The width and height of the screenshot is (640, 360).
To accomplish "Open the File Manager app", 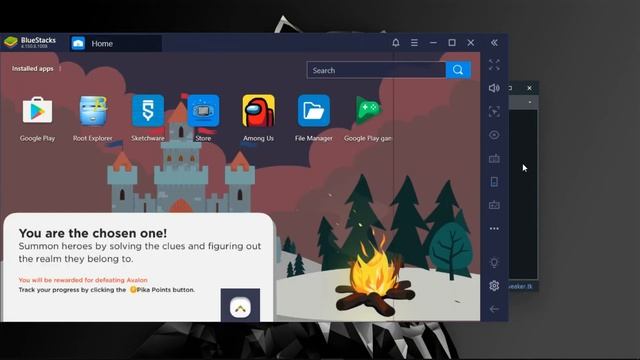I will pos(313,111).
